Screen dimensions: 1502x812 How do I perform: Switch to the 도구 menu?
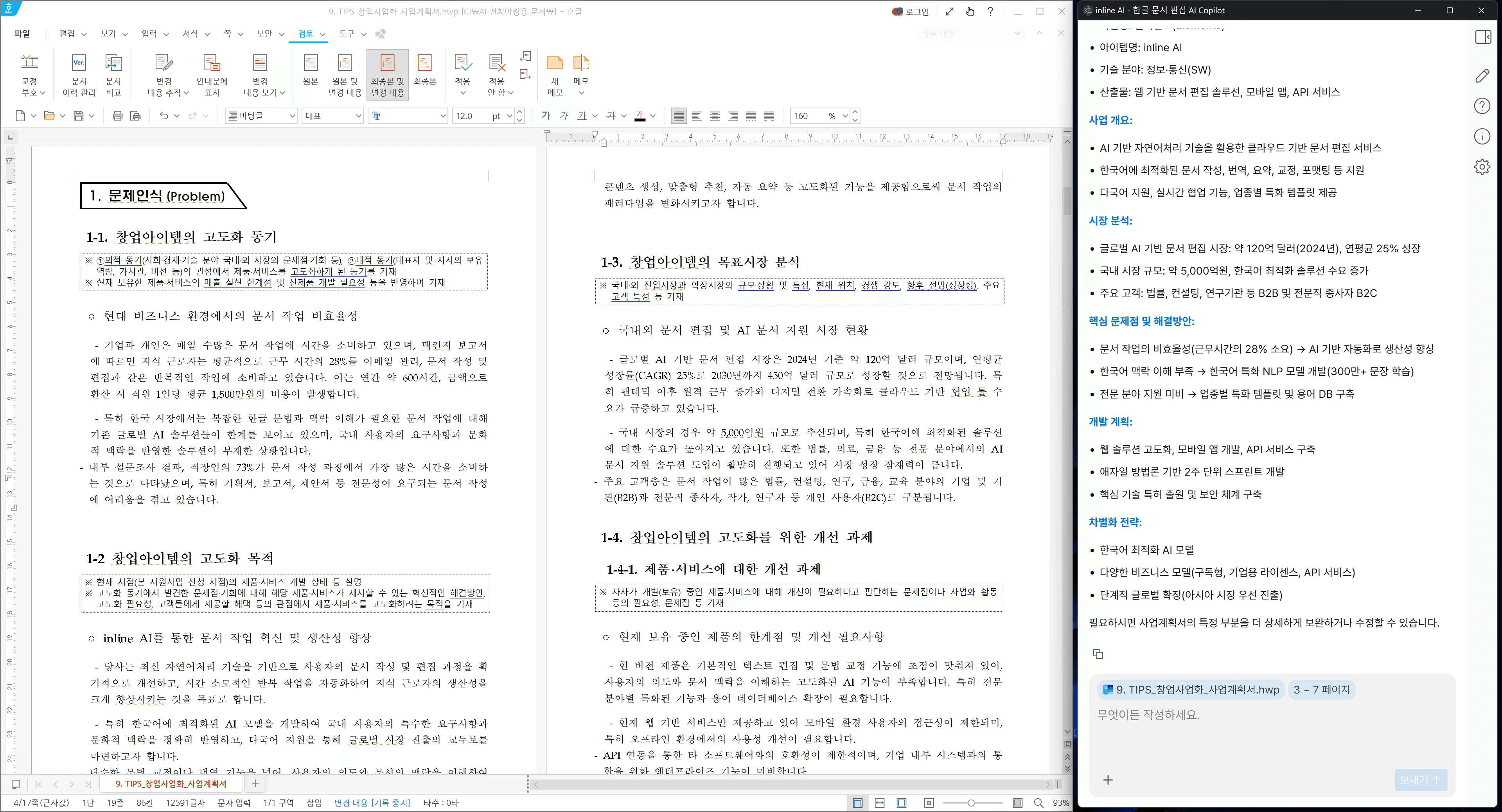347,34
